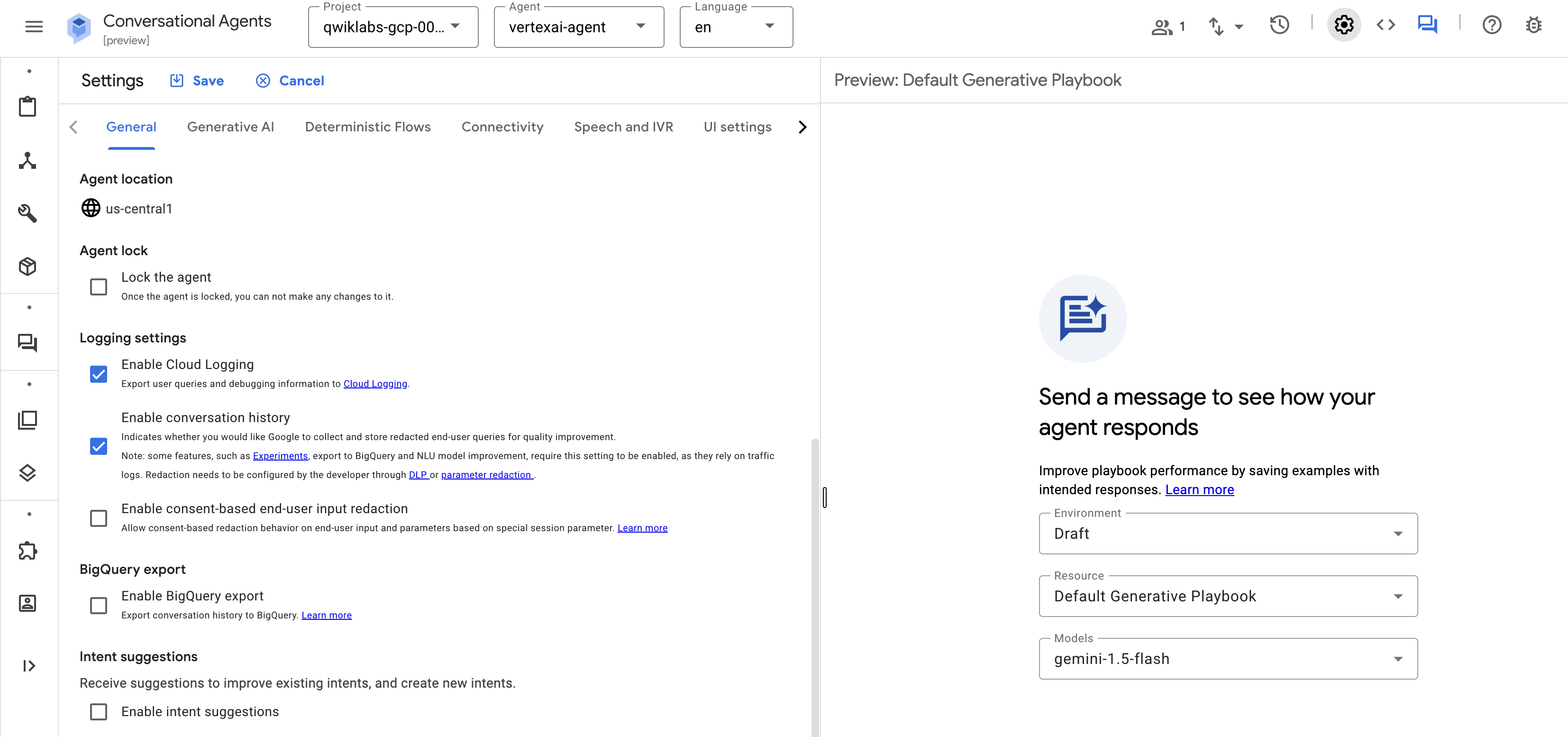
Task: Check Enable intent suggestions
Action: point(99,711)
